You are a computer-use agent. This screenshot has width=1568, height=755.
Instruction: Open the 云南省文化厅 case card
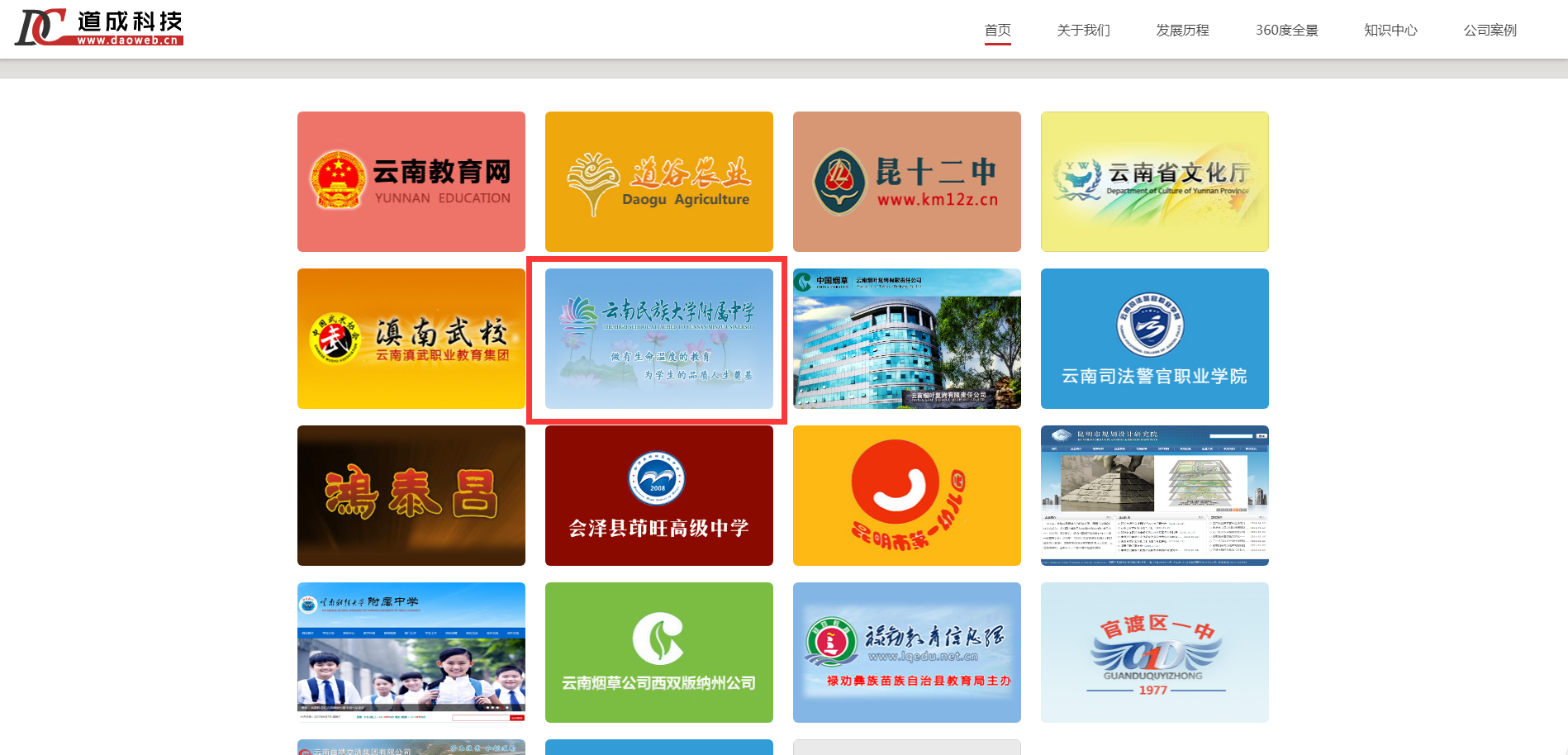(x=1155, y=182)
